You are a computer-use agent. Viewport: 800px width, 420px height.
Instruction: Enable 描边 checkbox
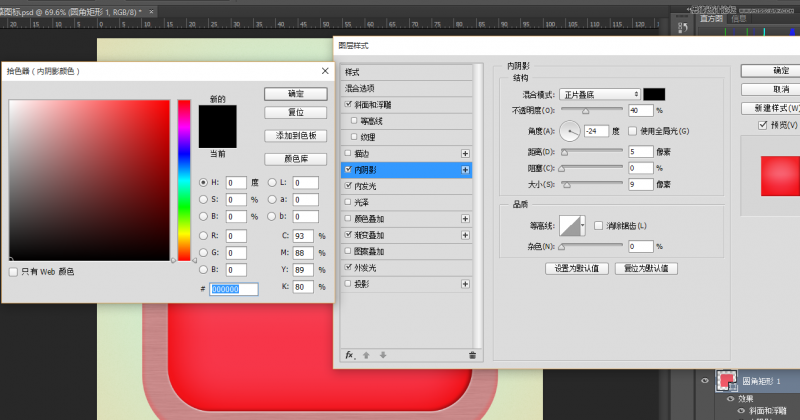[348, 153]
